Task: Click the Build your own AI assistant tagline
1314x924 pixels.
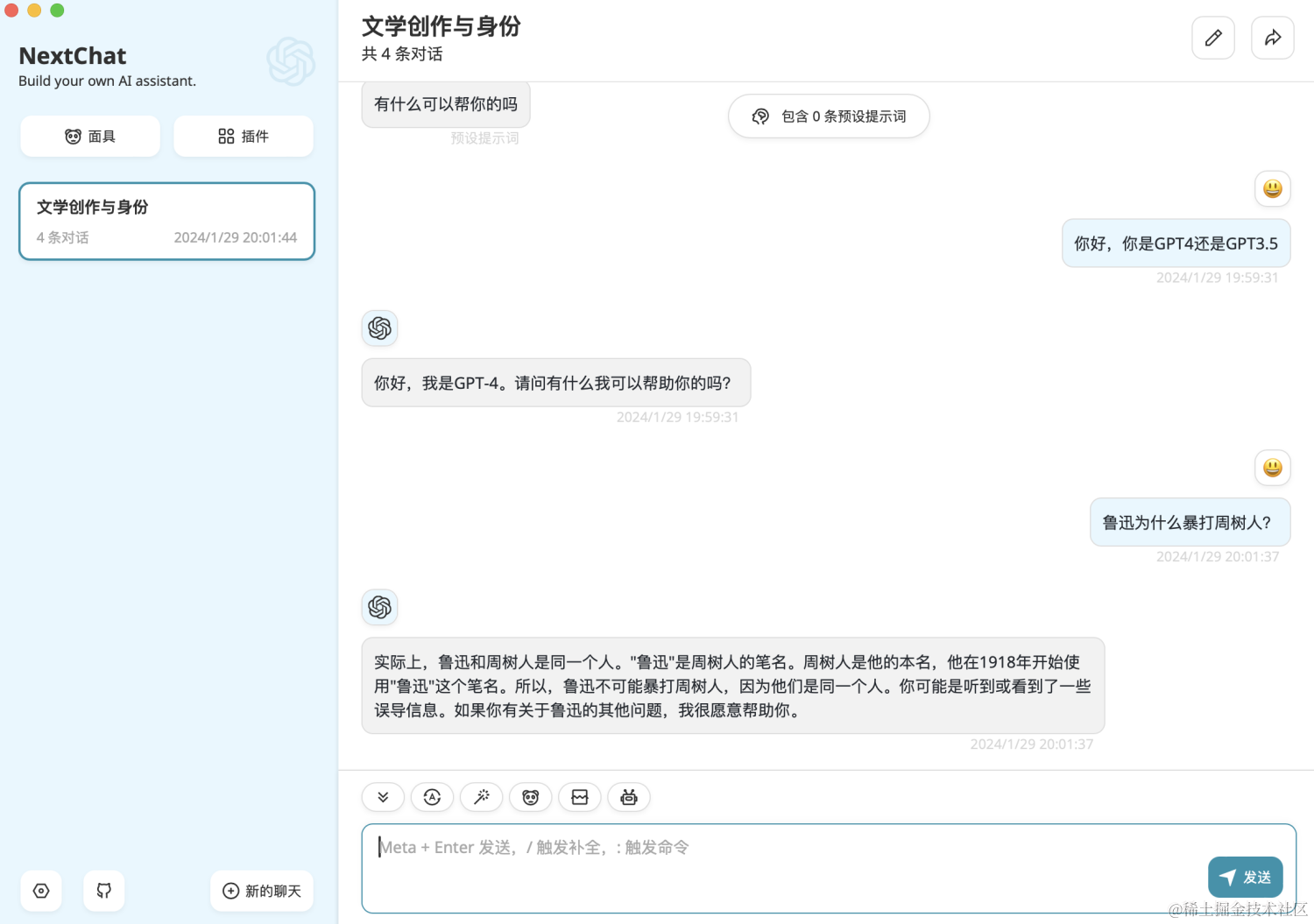Action: tap(107, 81)
